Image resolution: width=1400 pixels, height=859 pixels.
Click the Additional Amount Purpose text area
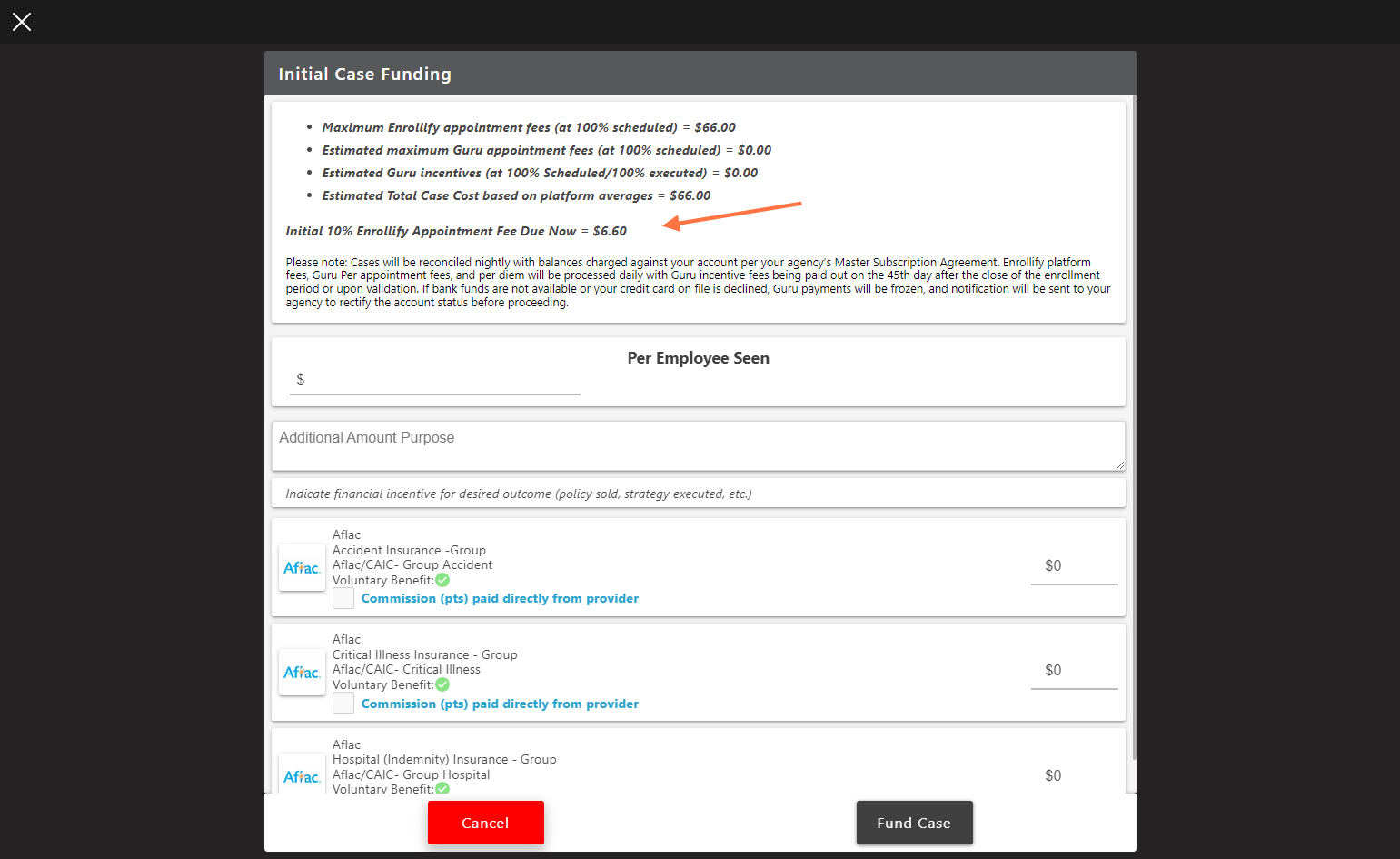(698, 445)
